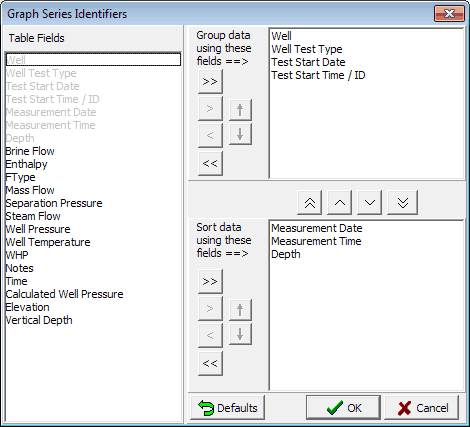Restore settings with the Defaults button

point(228,408)
